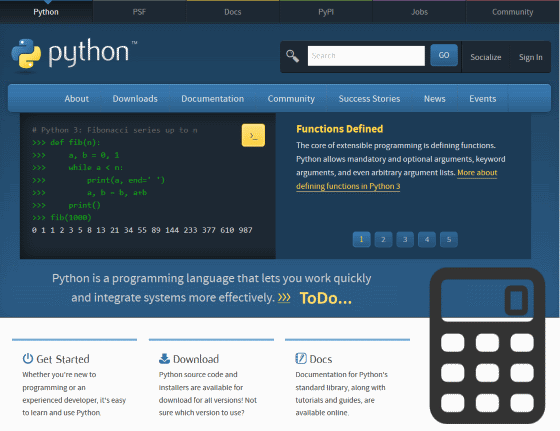Screen dimensions: 560x431
Task: Open the Success Stories navigation menu
Action: tap(369, 99)
